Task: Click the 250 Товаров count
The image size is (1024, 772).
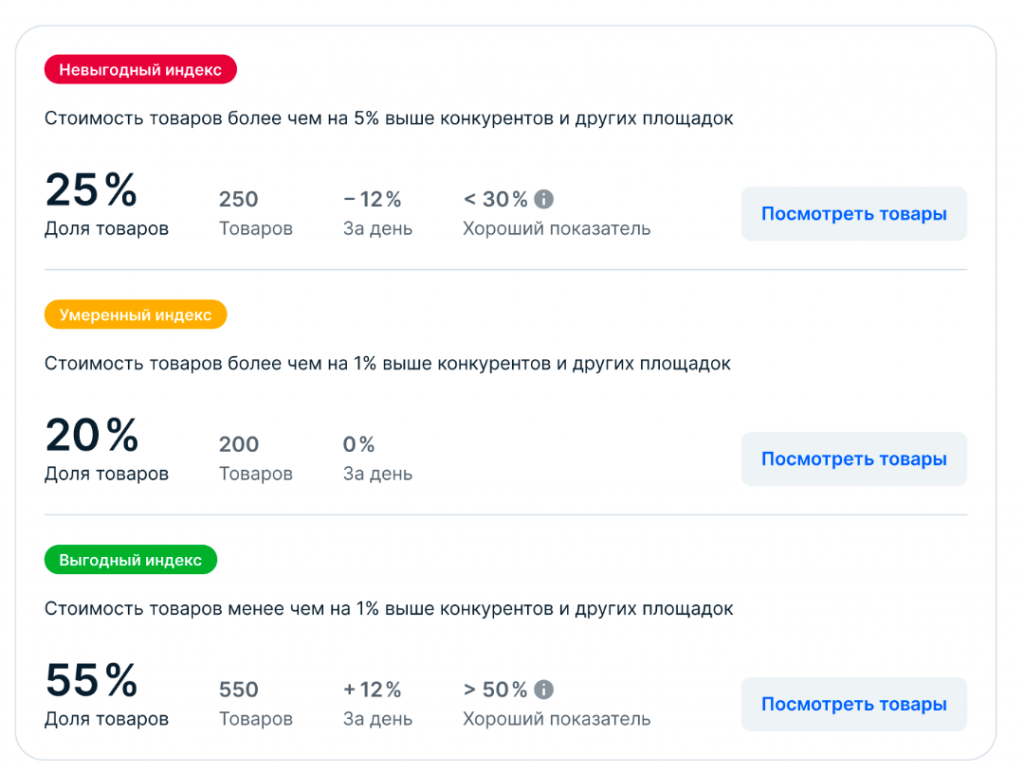Action: [239, 199]
